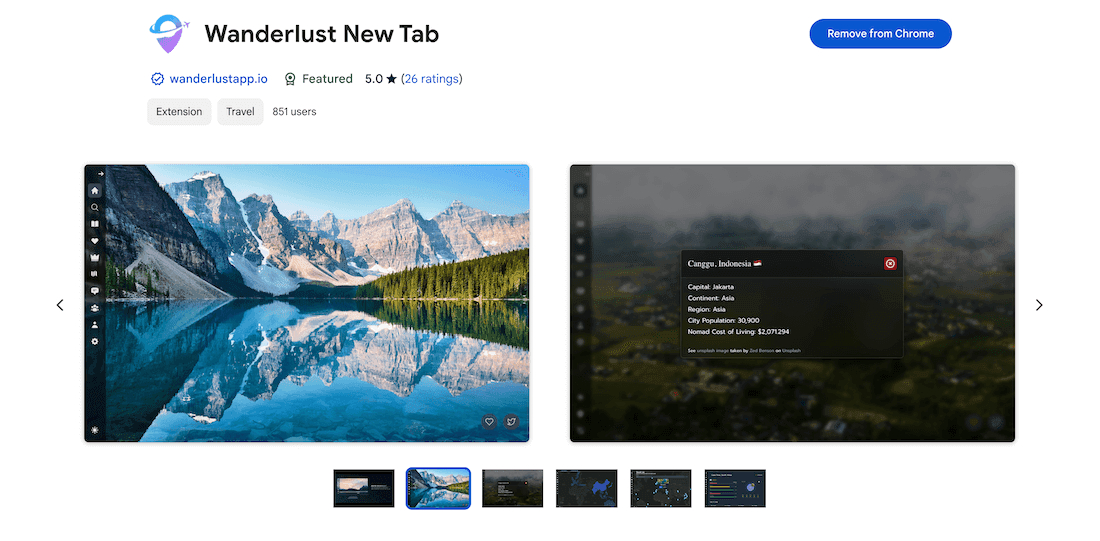Click the "5.0" star rating value
1100x541 pixels.
[x=374, y=79]
